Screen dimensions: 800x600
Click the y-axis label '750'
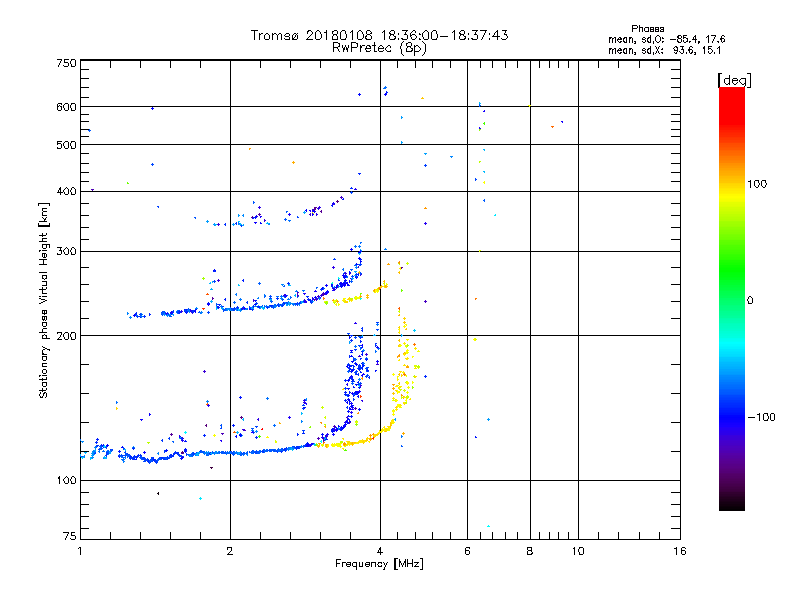(67, 63)
